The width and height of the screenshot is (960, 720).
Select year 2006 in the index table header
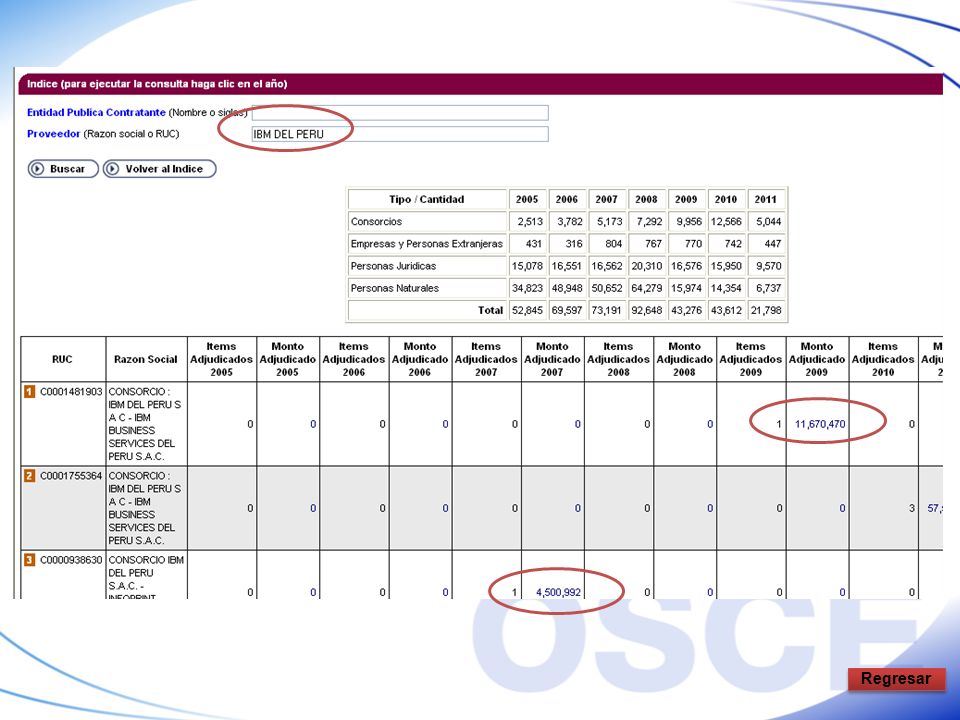[x=566, y=200]
